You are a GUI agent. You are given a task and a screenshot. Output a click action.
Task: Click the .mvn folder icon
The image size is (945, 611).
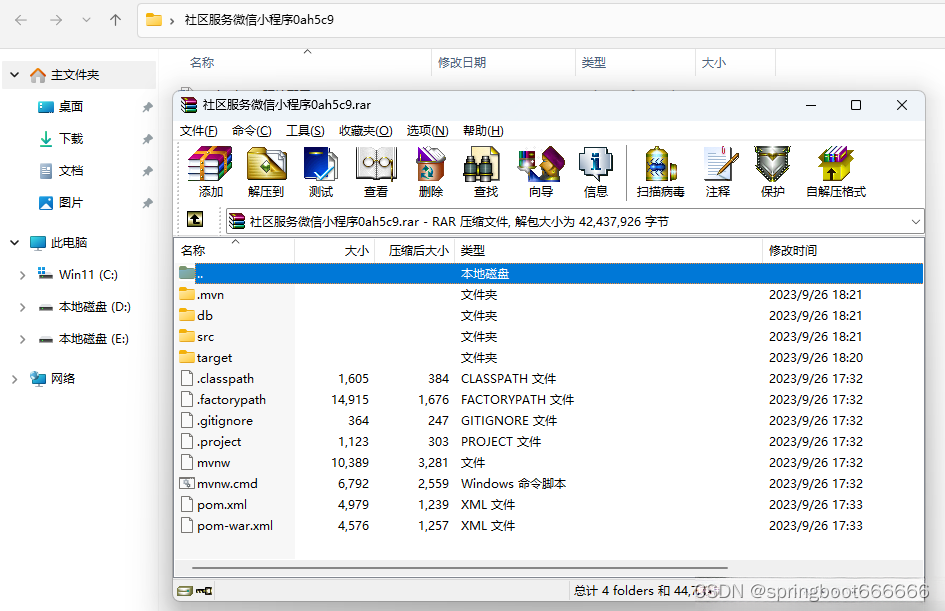[187, 295]
